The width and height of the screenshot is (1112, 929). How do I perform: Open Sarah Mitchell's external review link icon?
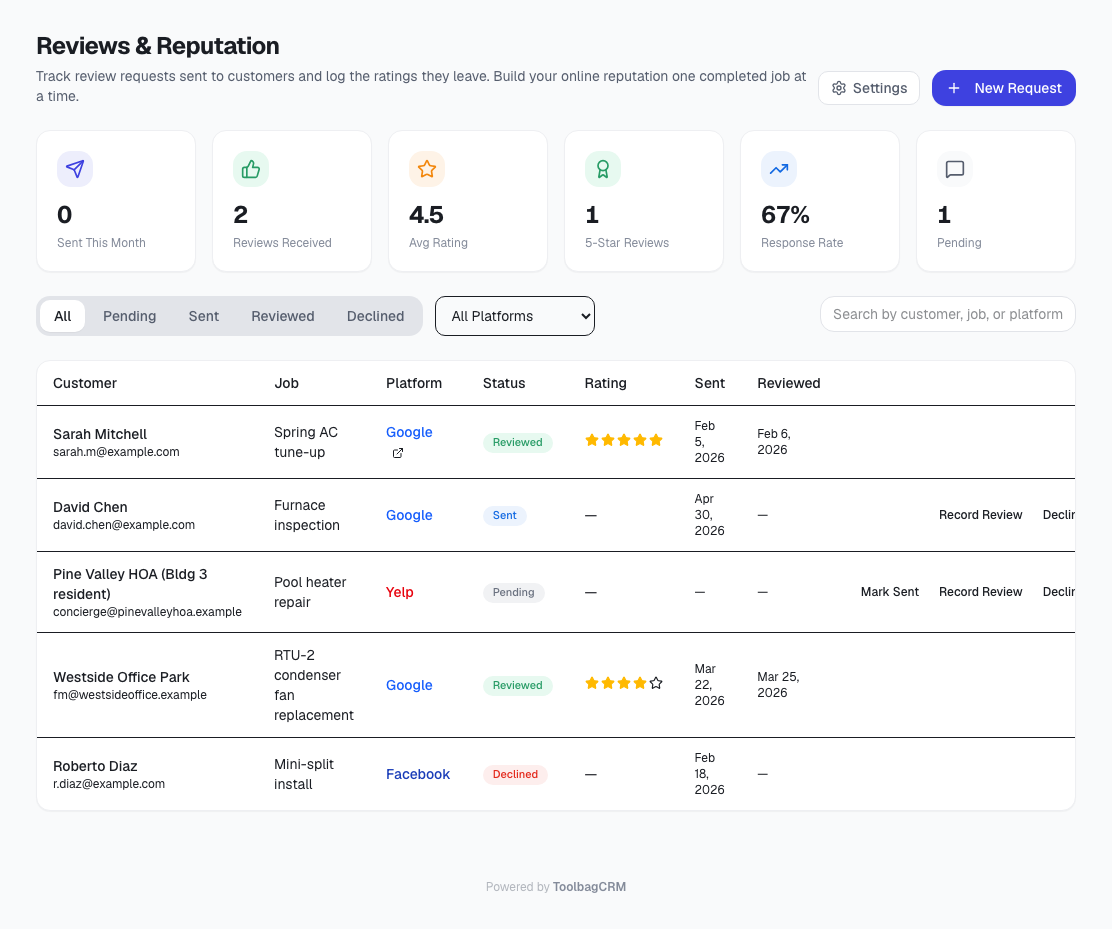pyautogui.click(x=398, y=453)
